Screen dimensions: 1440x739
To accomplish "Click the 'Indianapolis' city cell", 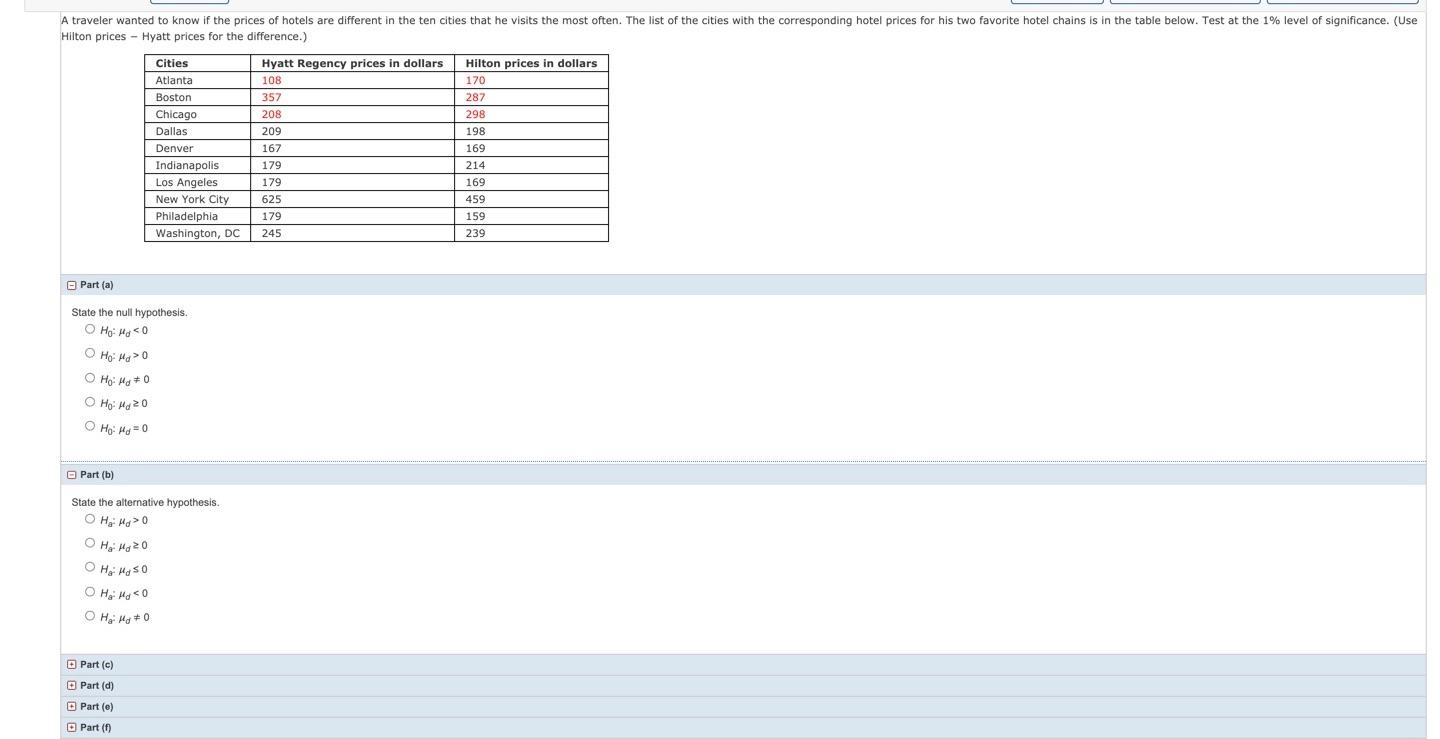I will coord(198,165).
